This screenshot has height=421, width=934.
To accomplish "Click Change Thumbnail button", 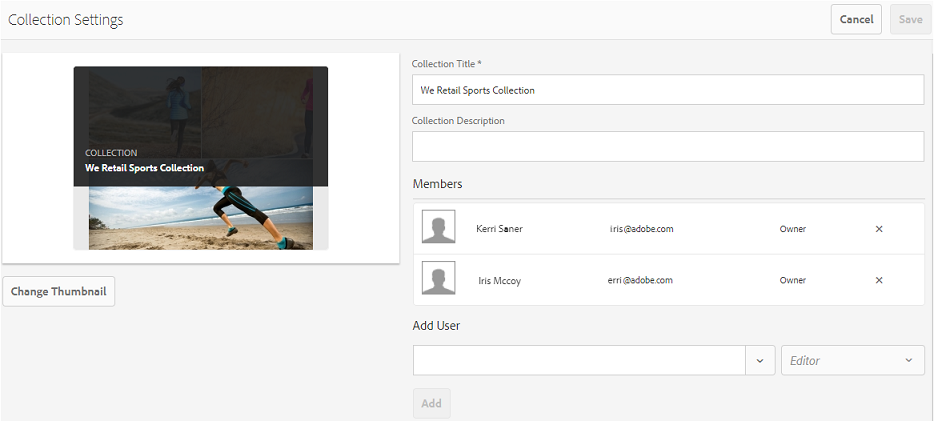I will 58,292.
